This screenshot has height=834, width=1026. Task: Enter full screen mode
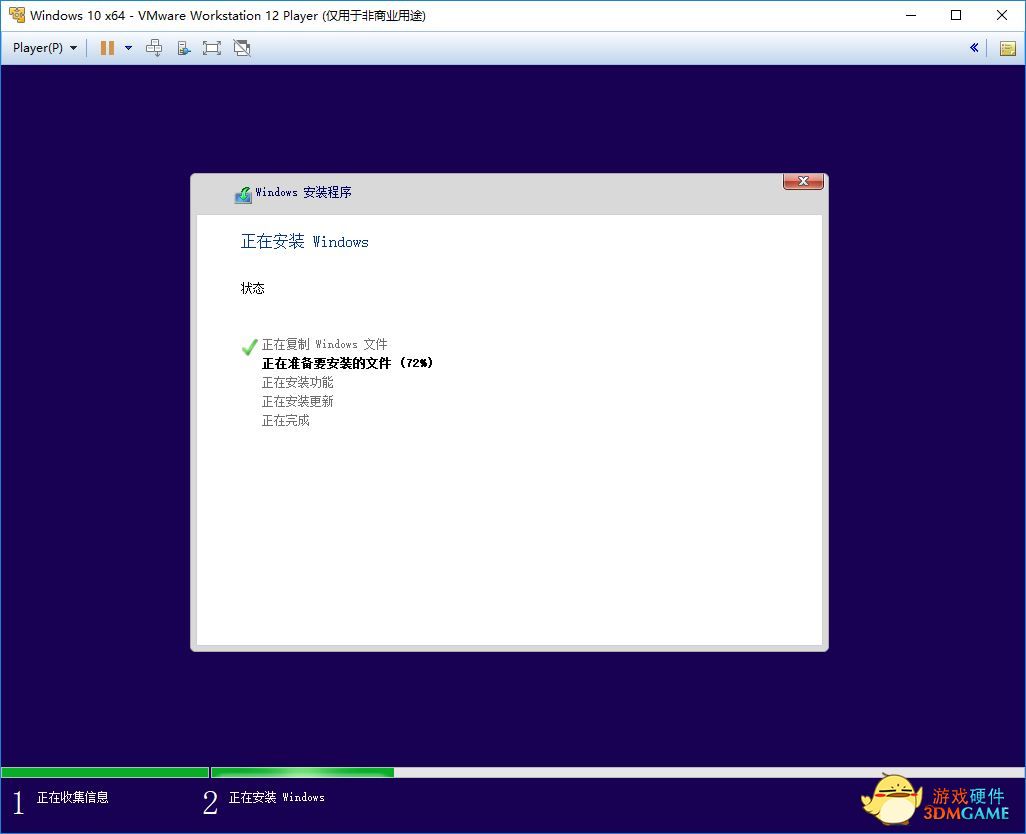(211, 48)
